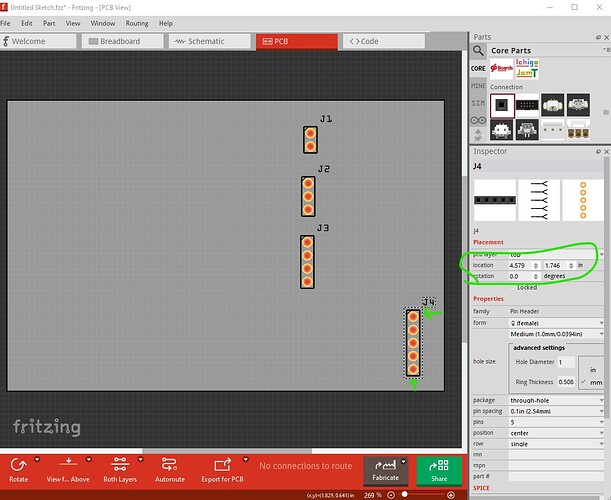Select the SIM parts bin
The height and width of the screenshot is (500, 611).
[x=478, y=103]
